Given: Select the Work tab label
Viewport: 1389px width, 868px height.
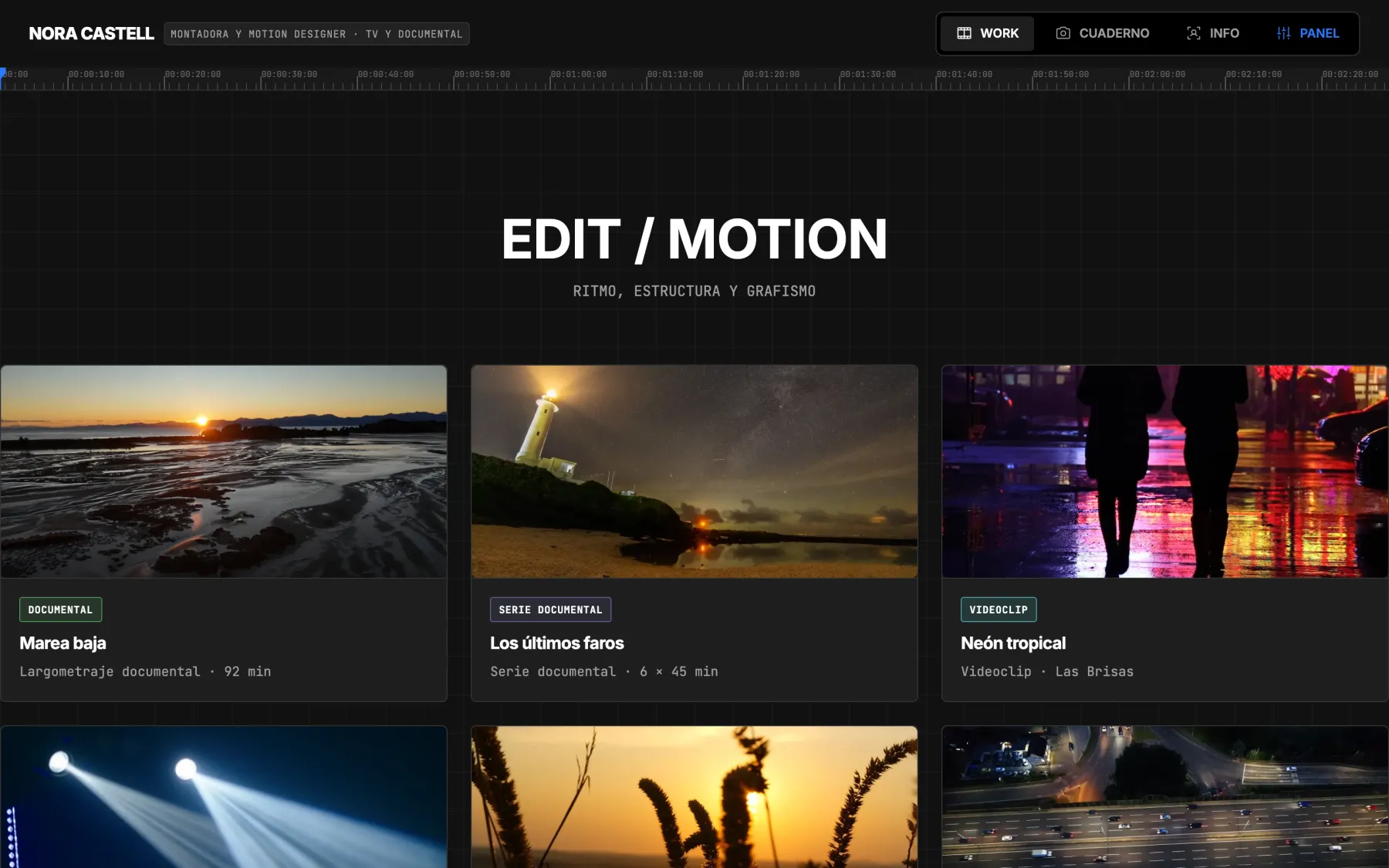Looking at the screenshot, I should (x=999, y=33).
